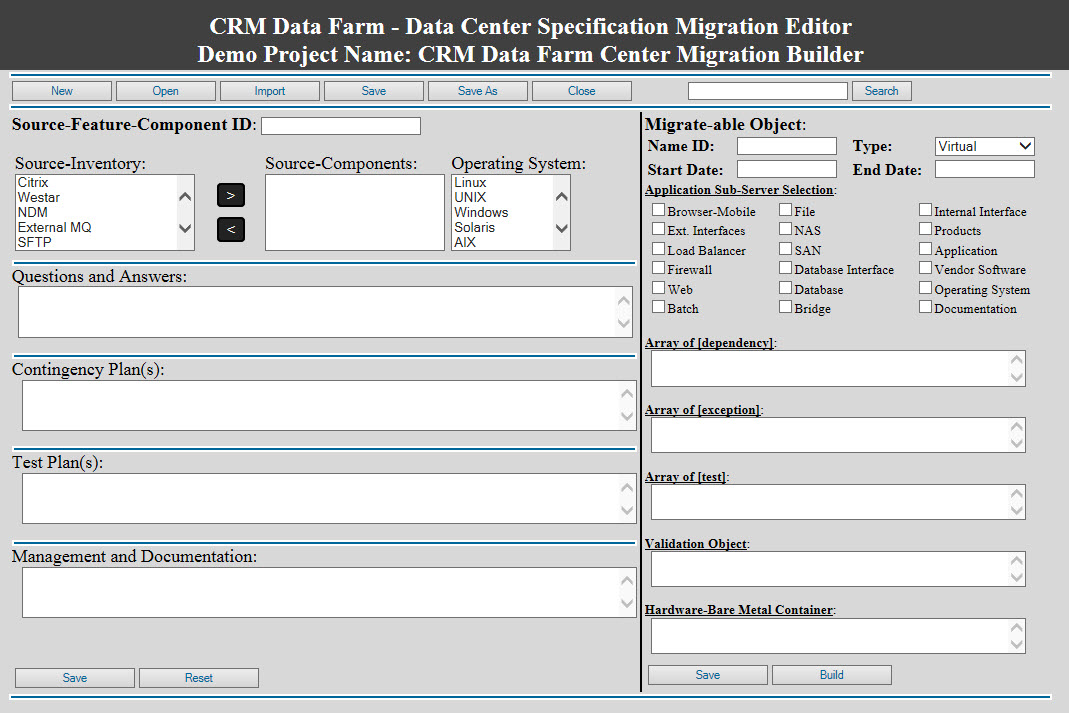Click the Save As button
Screen dimensions: 1069x713
coord(478,90)
